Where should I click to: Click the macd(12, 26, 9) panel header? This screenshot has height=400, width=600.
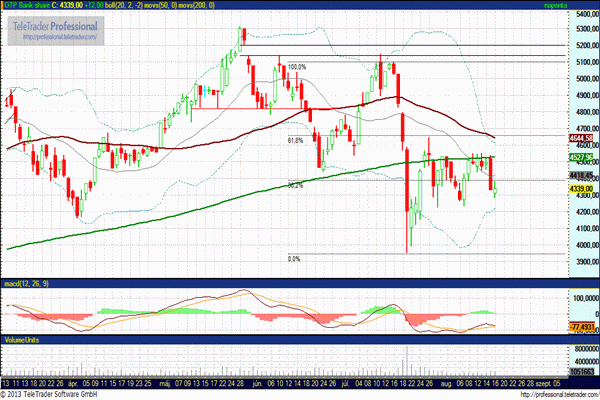pyautogui.click(x=25, y=285)
